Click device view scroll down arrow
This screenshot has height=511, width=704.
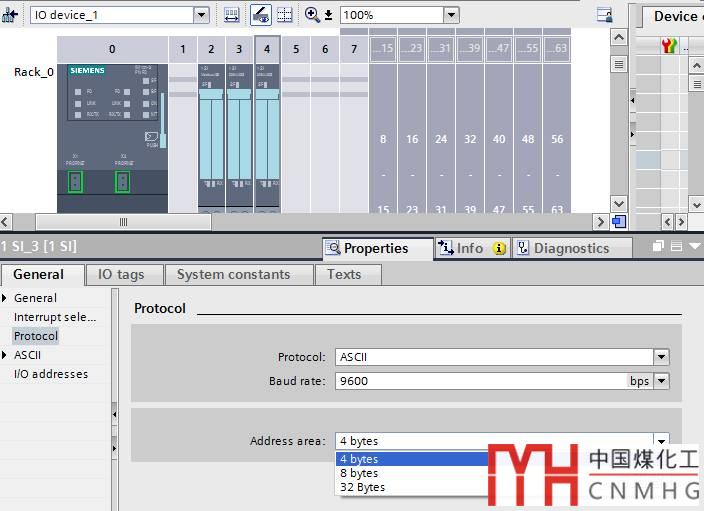pyautogui.click(x=619, y=204)
